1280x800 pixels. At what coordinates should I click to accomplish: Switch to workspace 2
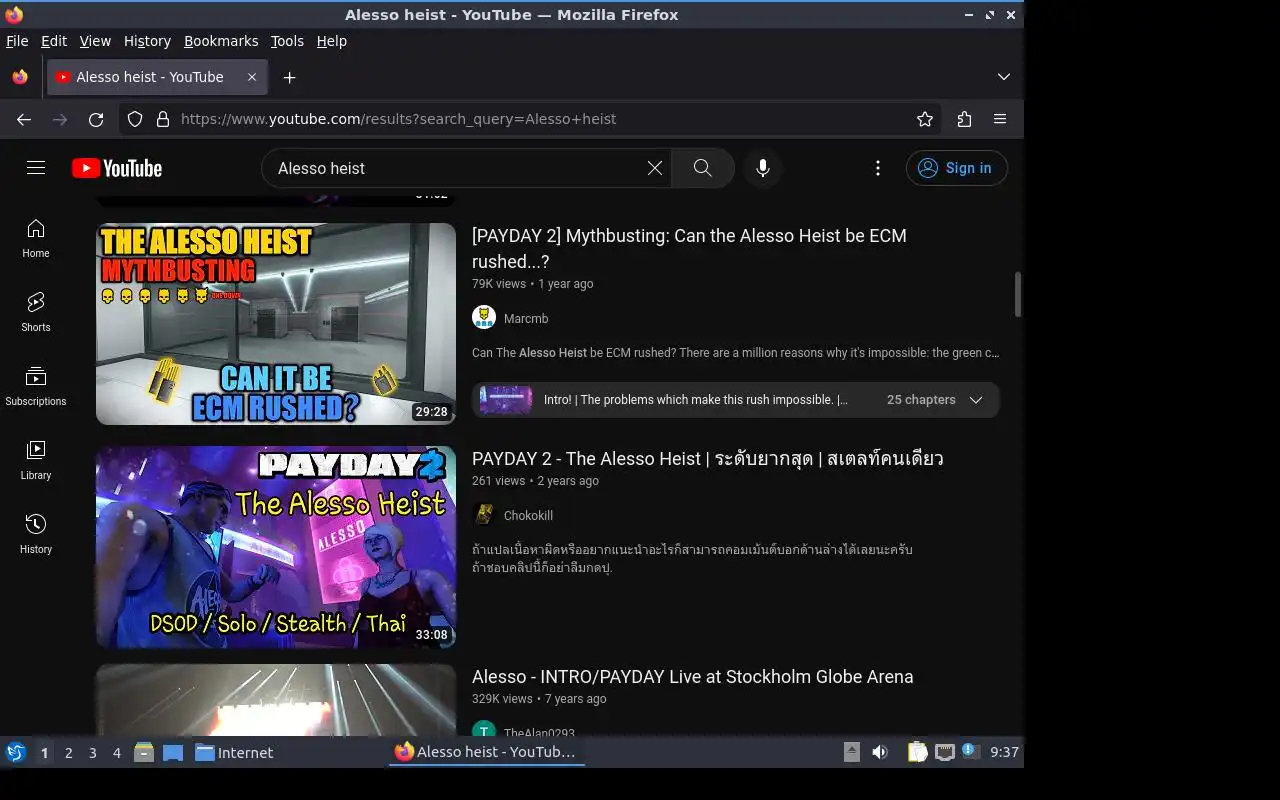pos(69,753)
